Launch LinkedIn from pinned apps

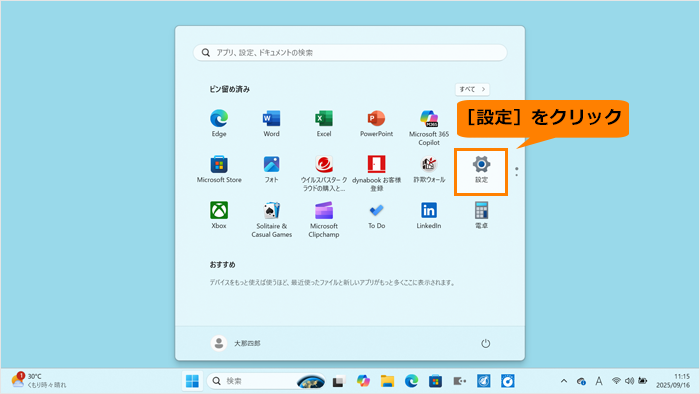429,216
